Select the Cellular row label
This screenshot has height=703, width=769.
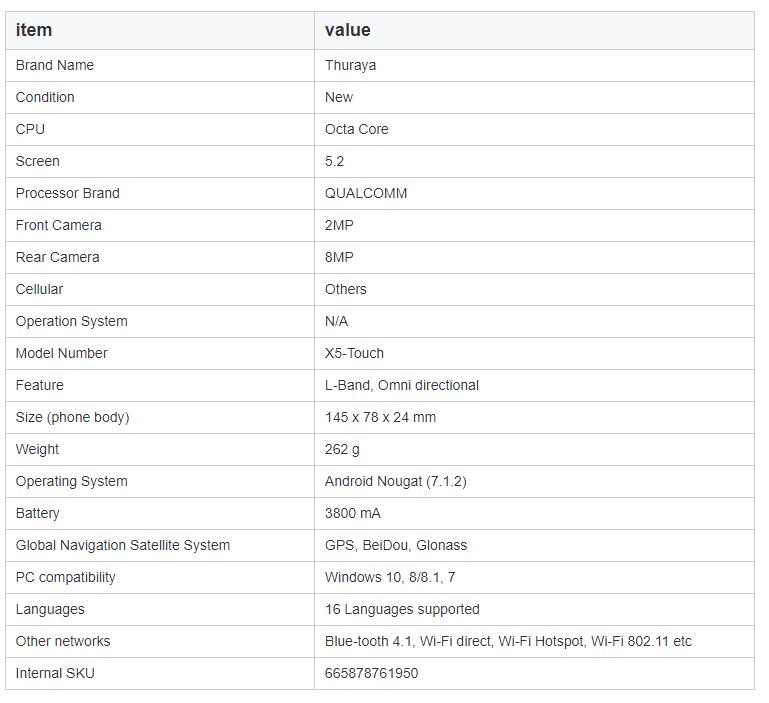tap(39, 289)
